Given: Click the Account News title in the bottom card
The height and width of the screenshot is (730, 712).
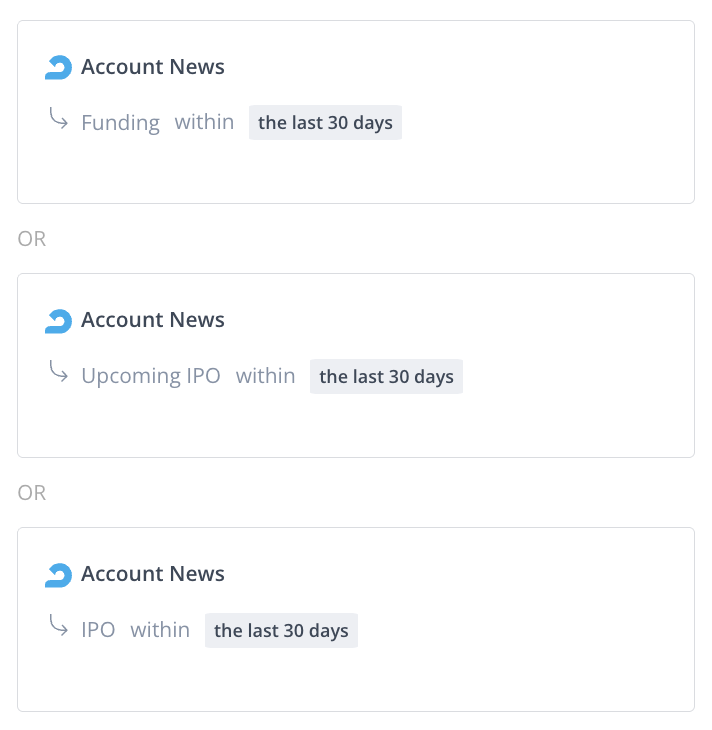Looking at the screenshot, I should (153, 574).
